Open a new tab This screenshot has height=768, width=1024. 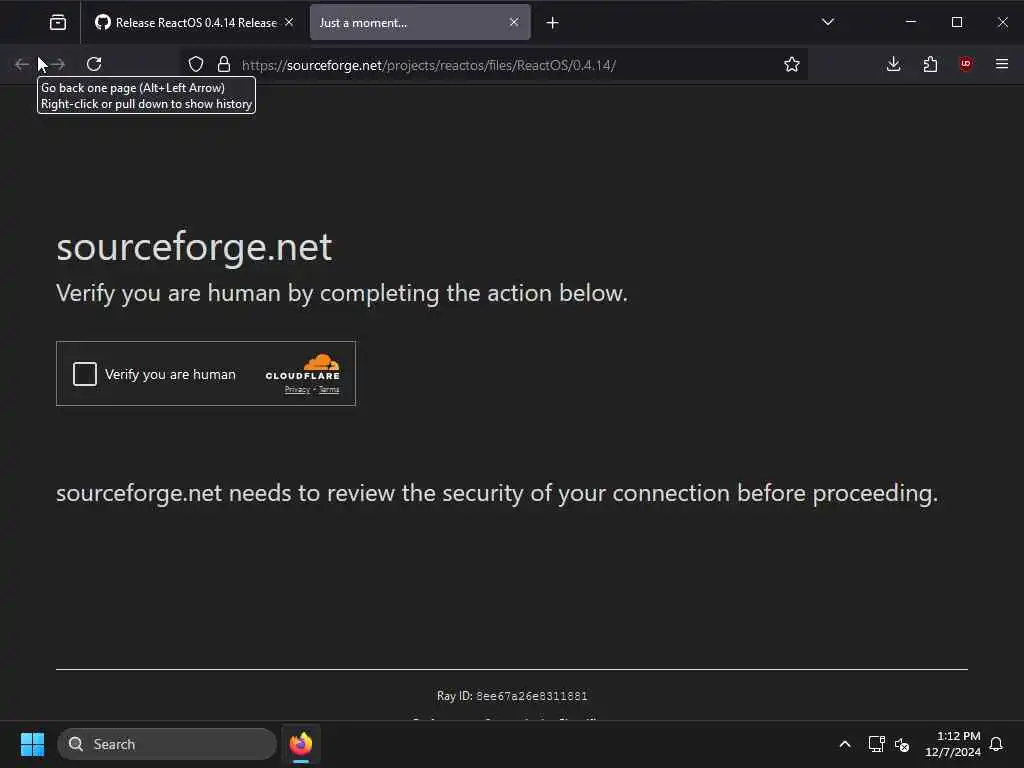552,22
